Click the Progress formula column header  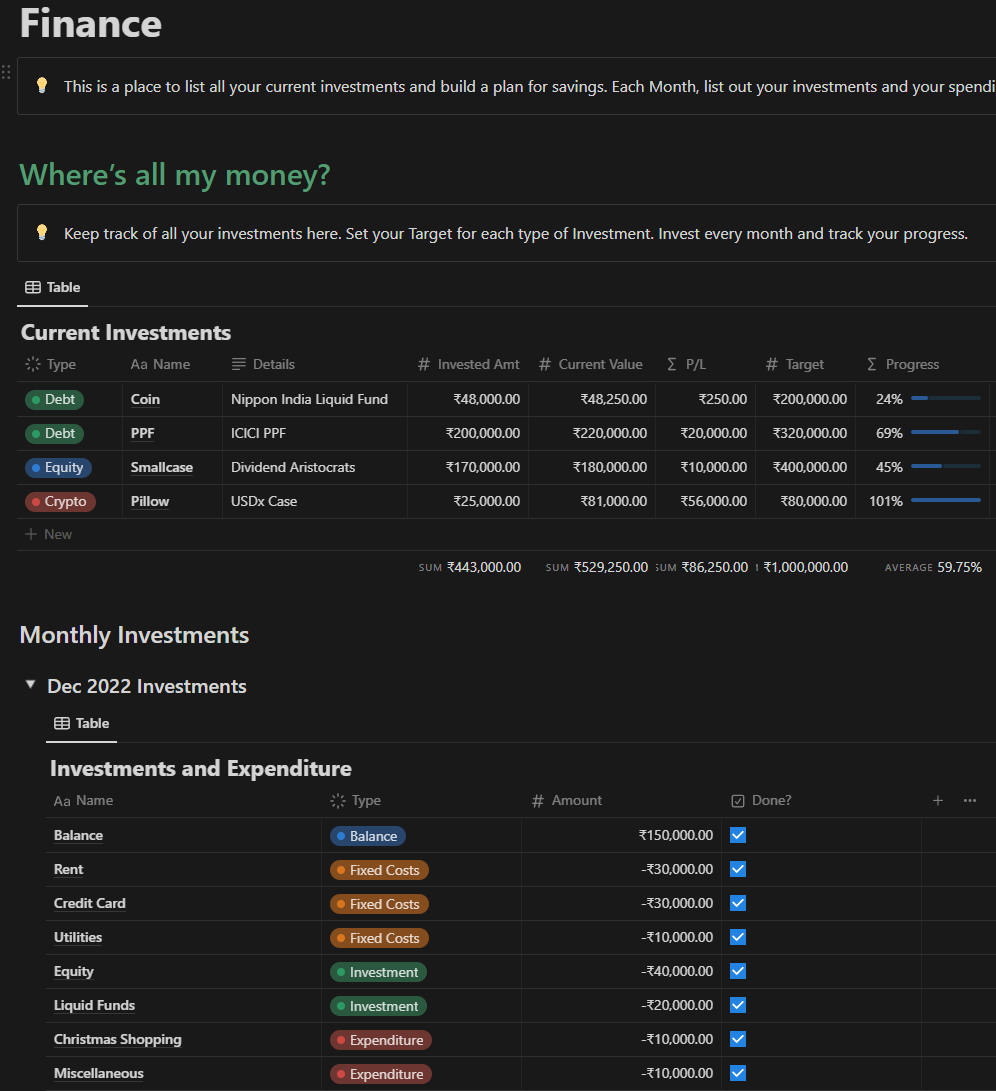tap(903, 364)
